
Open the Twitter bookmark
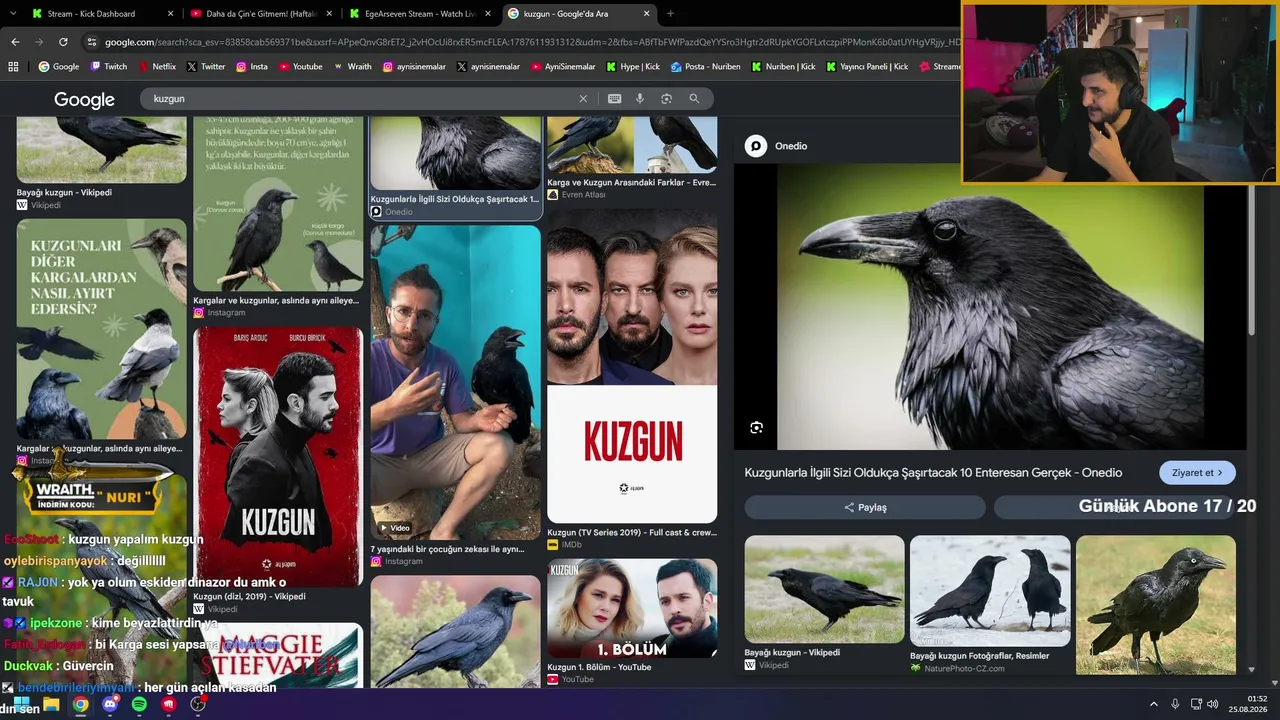click(206, 67)
